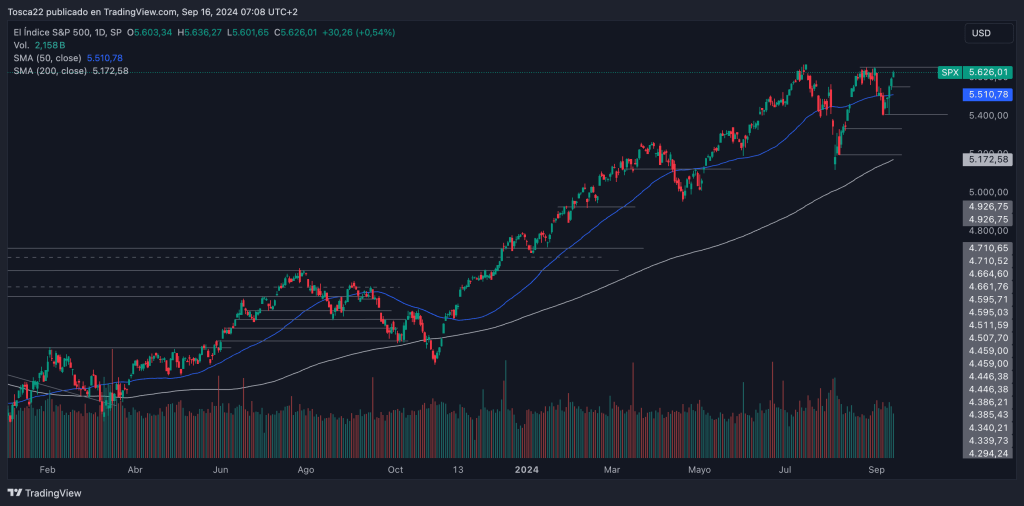Click the Sep label on the time axis
This screenshot has width=1024, height=506.
coord(875,468)
